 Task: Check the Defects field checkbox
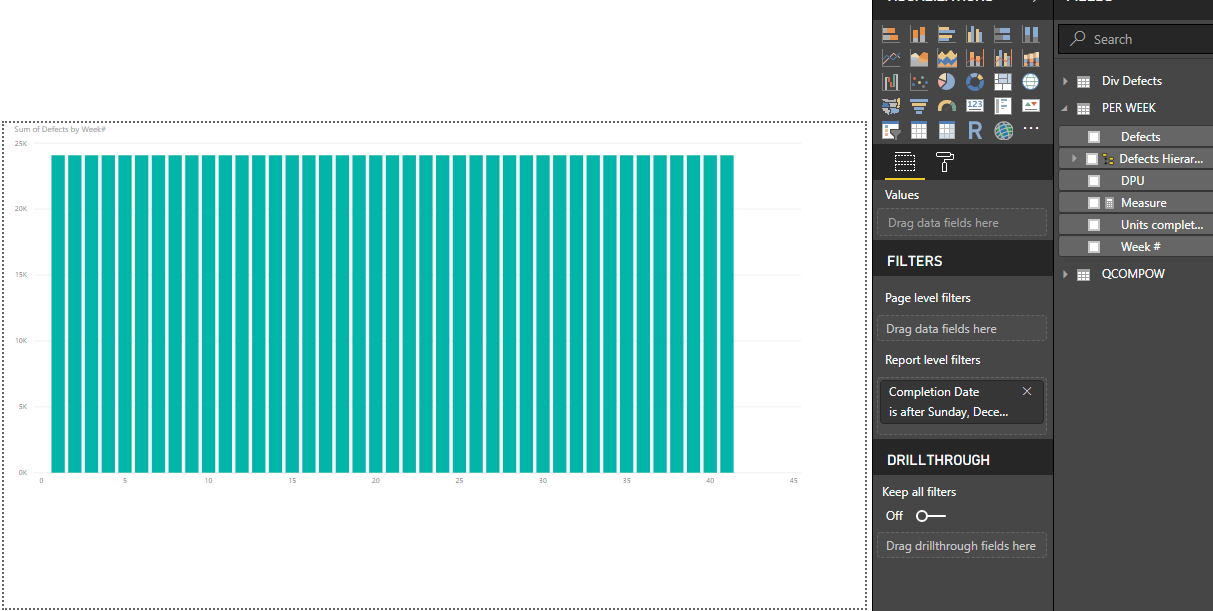1094,137
